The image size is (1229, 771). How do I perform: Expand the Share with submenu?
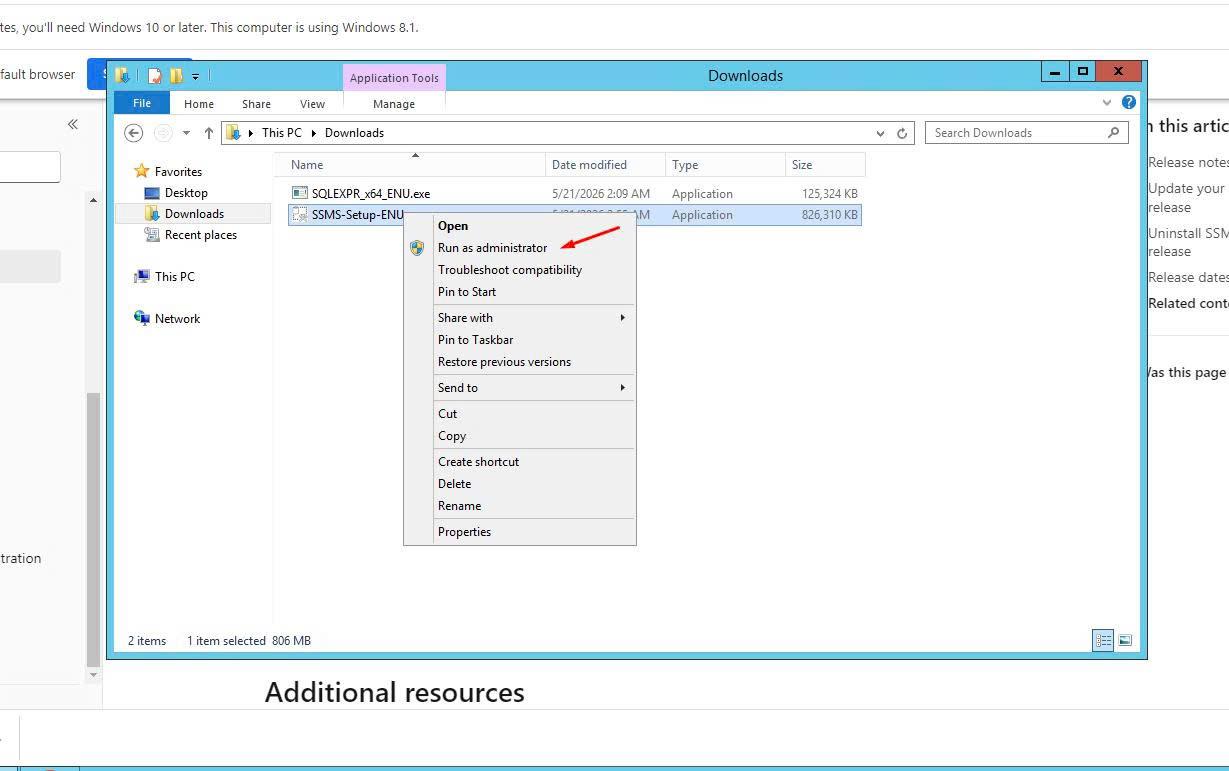click(520, 318)
